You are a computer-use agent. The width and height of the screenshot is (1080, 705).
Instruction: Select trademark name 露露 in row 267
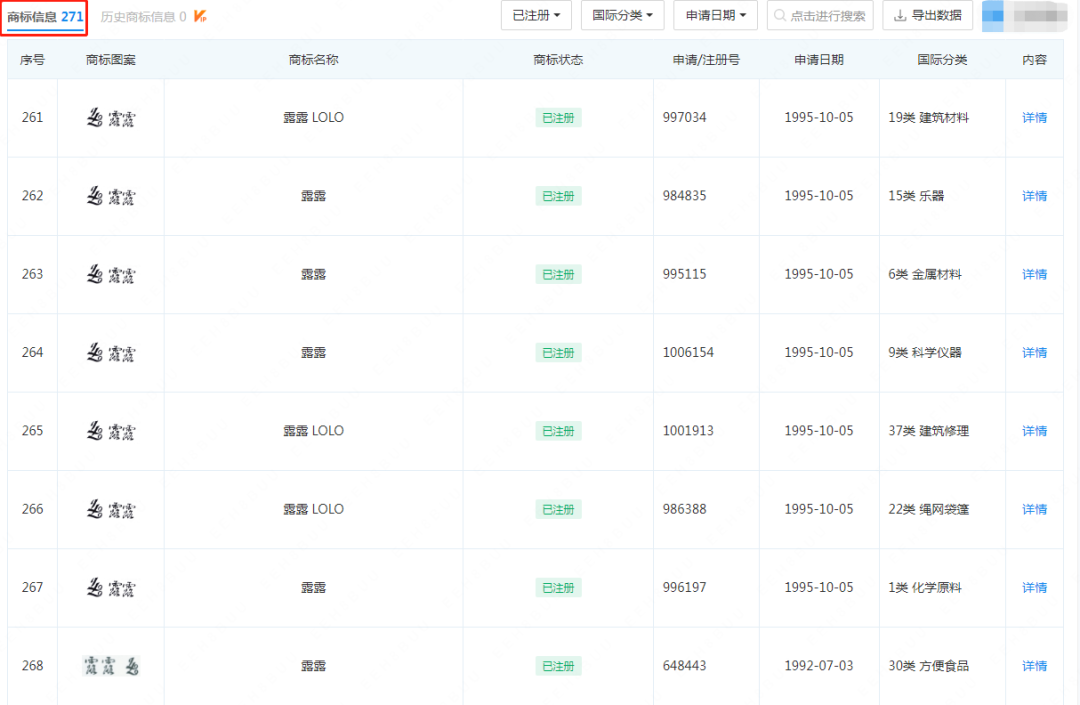pos(313,588)
